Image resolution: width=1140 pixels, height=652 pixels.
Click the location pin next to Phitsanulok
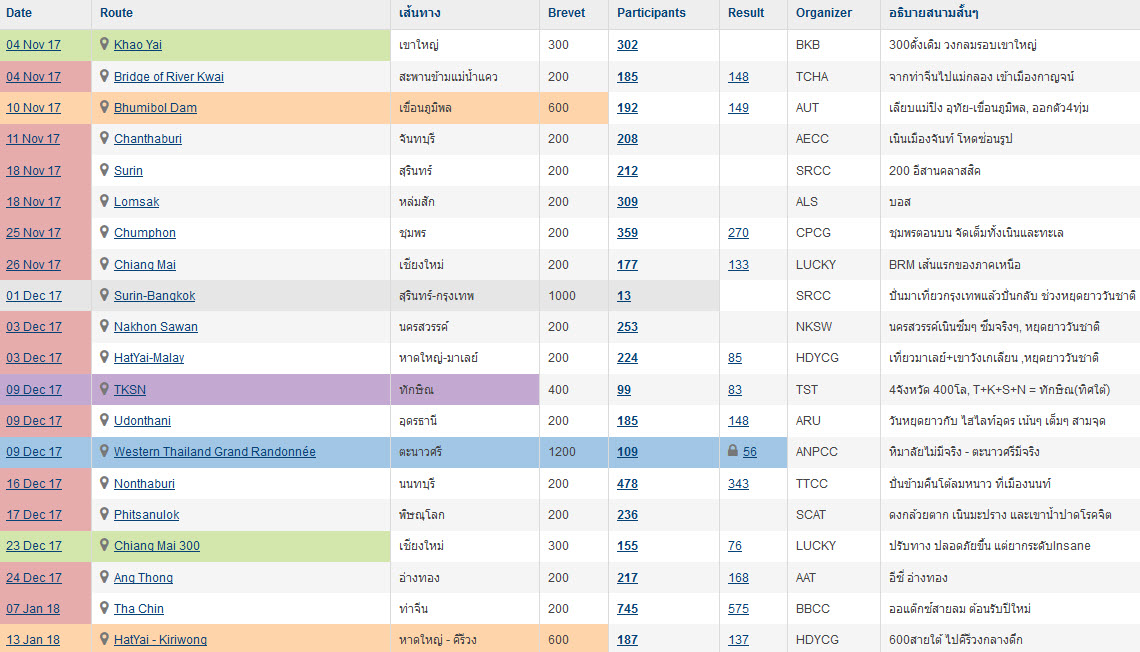click(x=104, y=514)
